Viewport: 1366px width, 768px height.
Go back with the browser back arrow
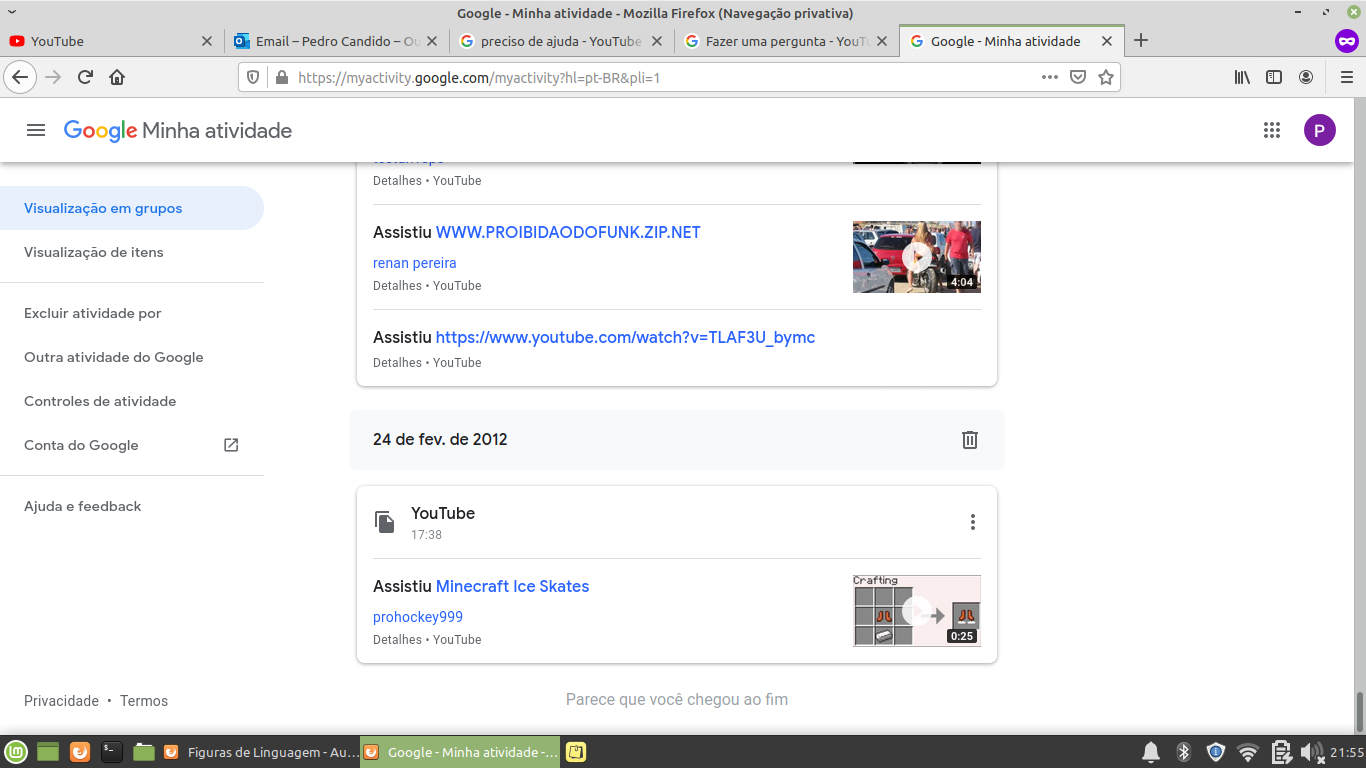tap(20, 77)
